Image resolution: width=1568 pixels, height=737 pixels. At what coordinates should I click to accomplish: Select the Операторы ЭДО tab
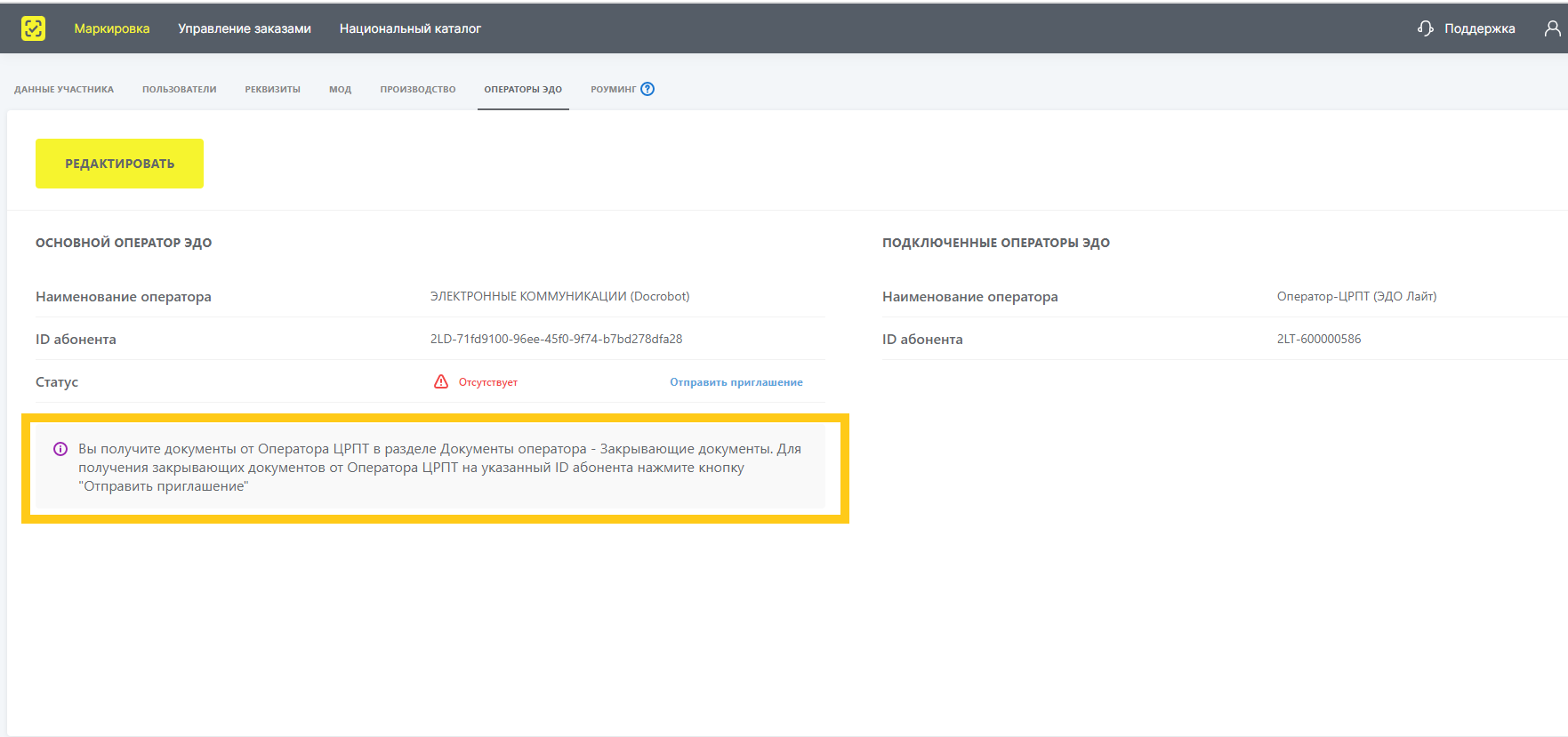click(x=523, y=89)
